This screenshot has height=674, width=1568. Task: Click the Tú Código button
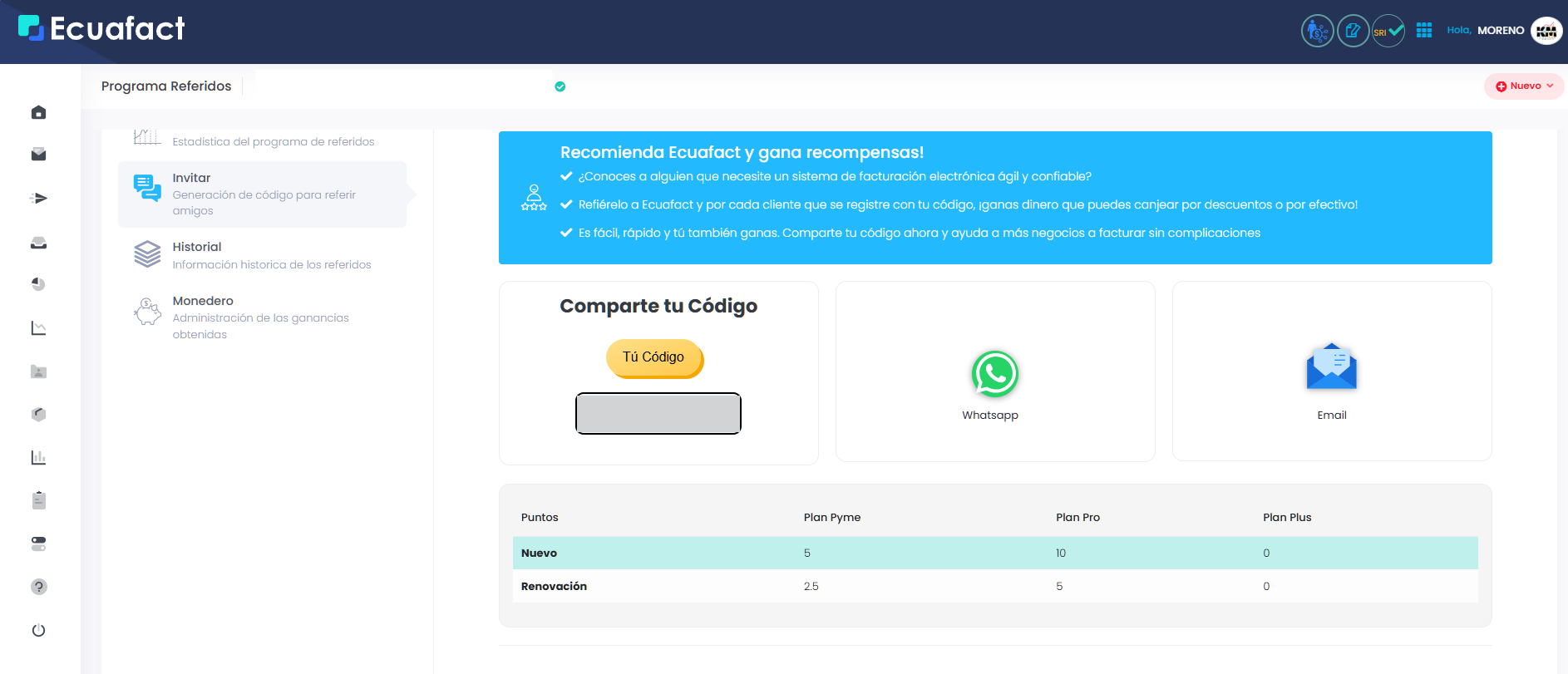click(x=653, y=357)
